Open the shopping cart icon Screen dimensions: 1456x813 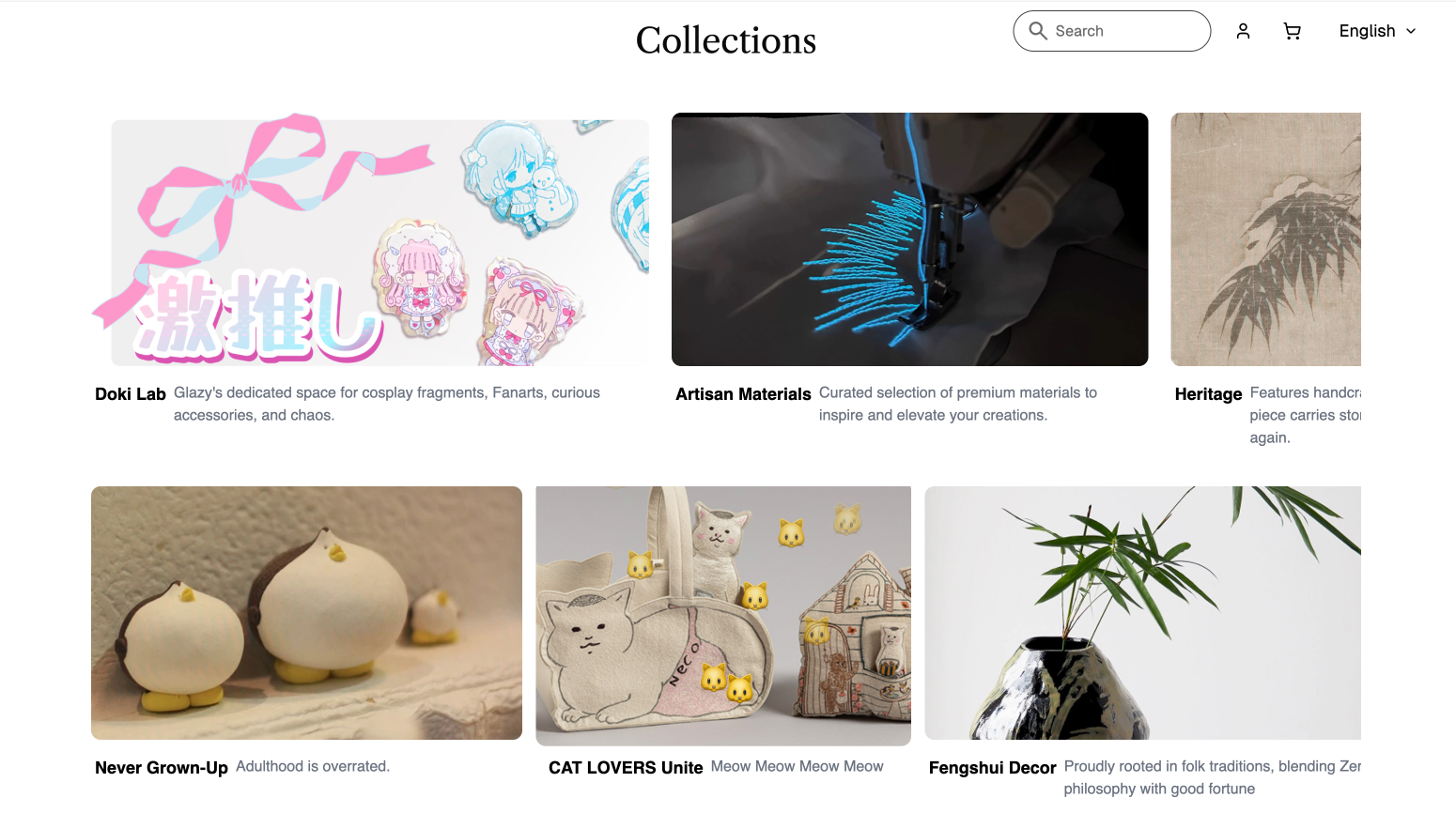click(x=1293, y=31)
